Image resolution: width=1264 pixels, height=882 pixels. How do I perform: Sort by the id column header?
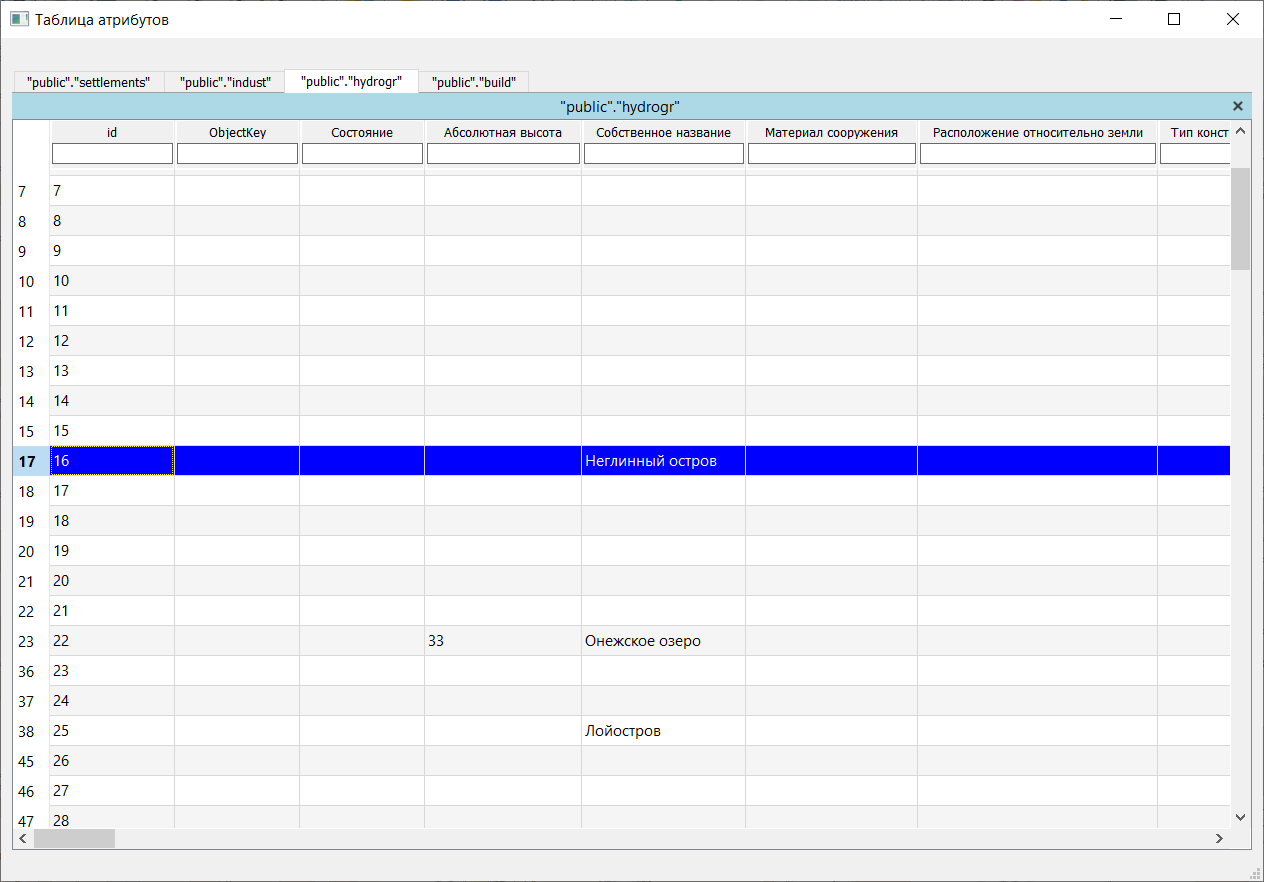coord(112,132)
